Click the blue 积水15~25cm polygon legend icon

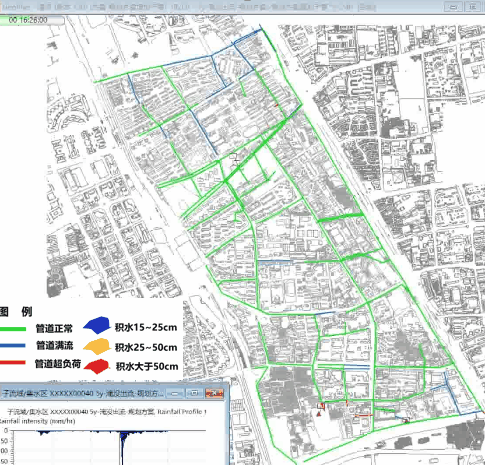pyautogui.click(x=97, y=325)
